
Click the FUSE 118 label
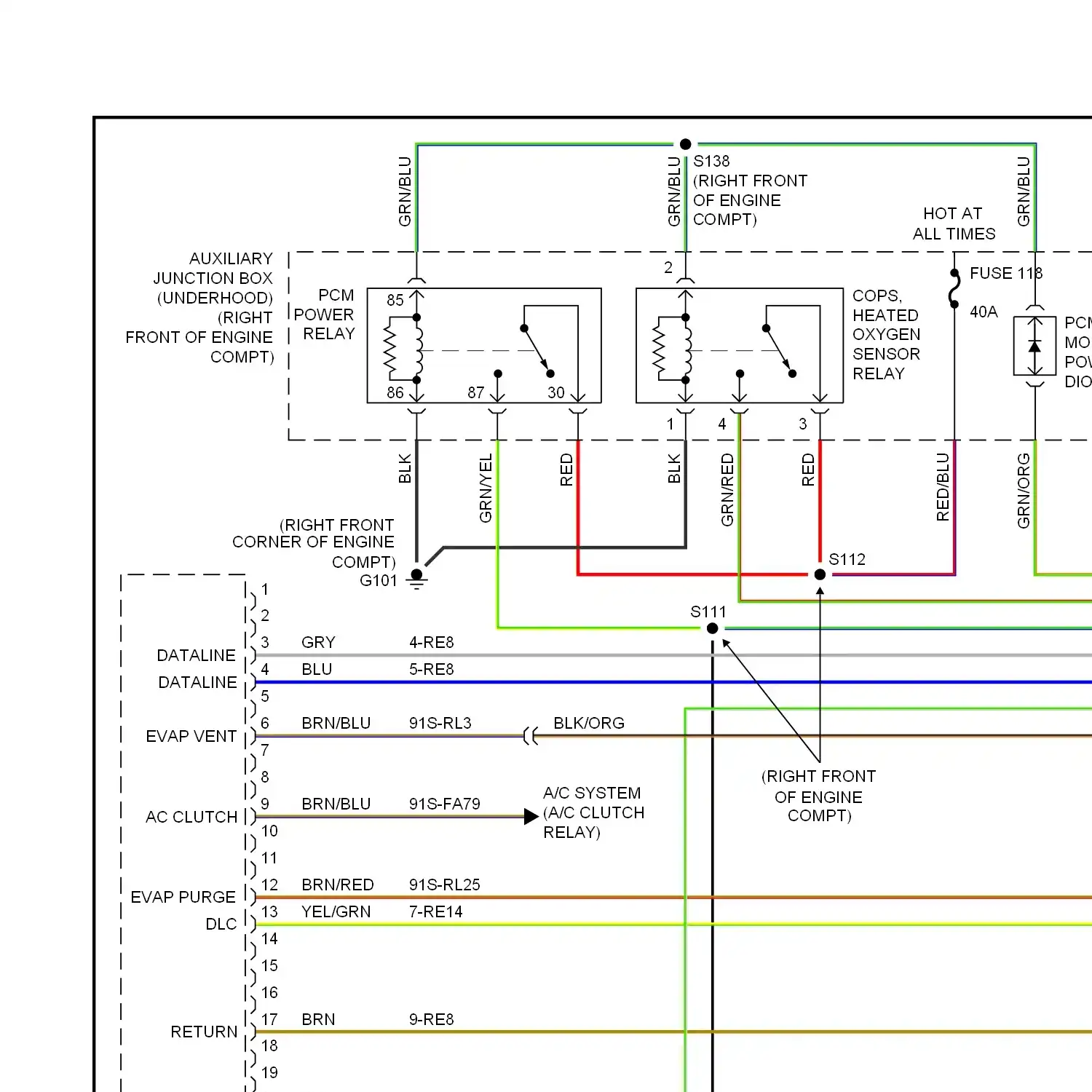(x=1006, y=273)
